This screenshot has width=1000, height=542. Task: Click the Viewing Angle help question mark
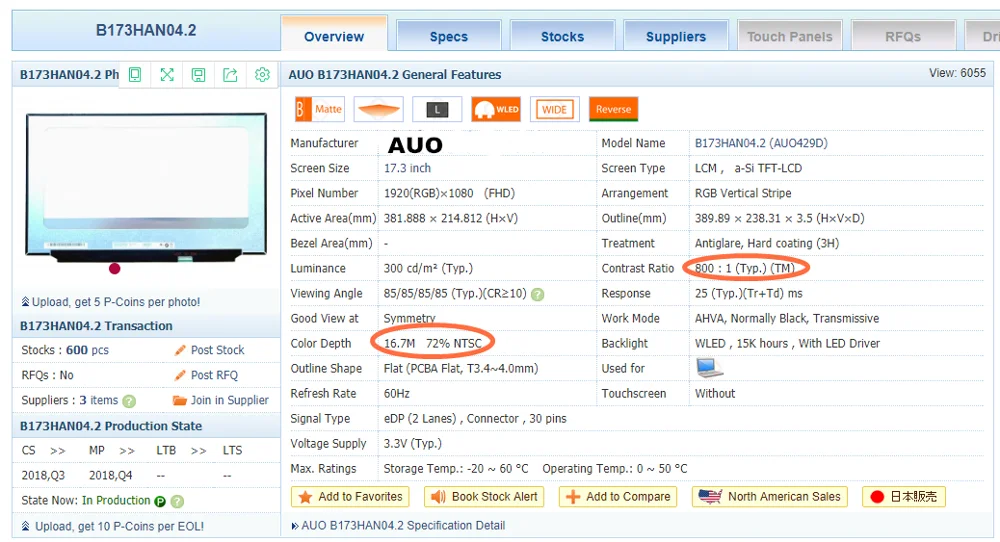538,294
